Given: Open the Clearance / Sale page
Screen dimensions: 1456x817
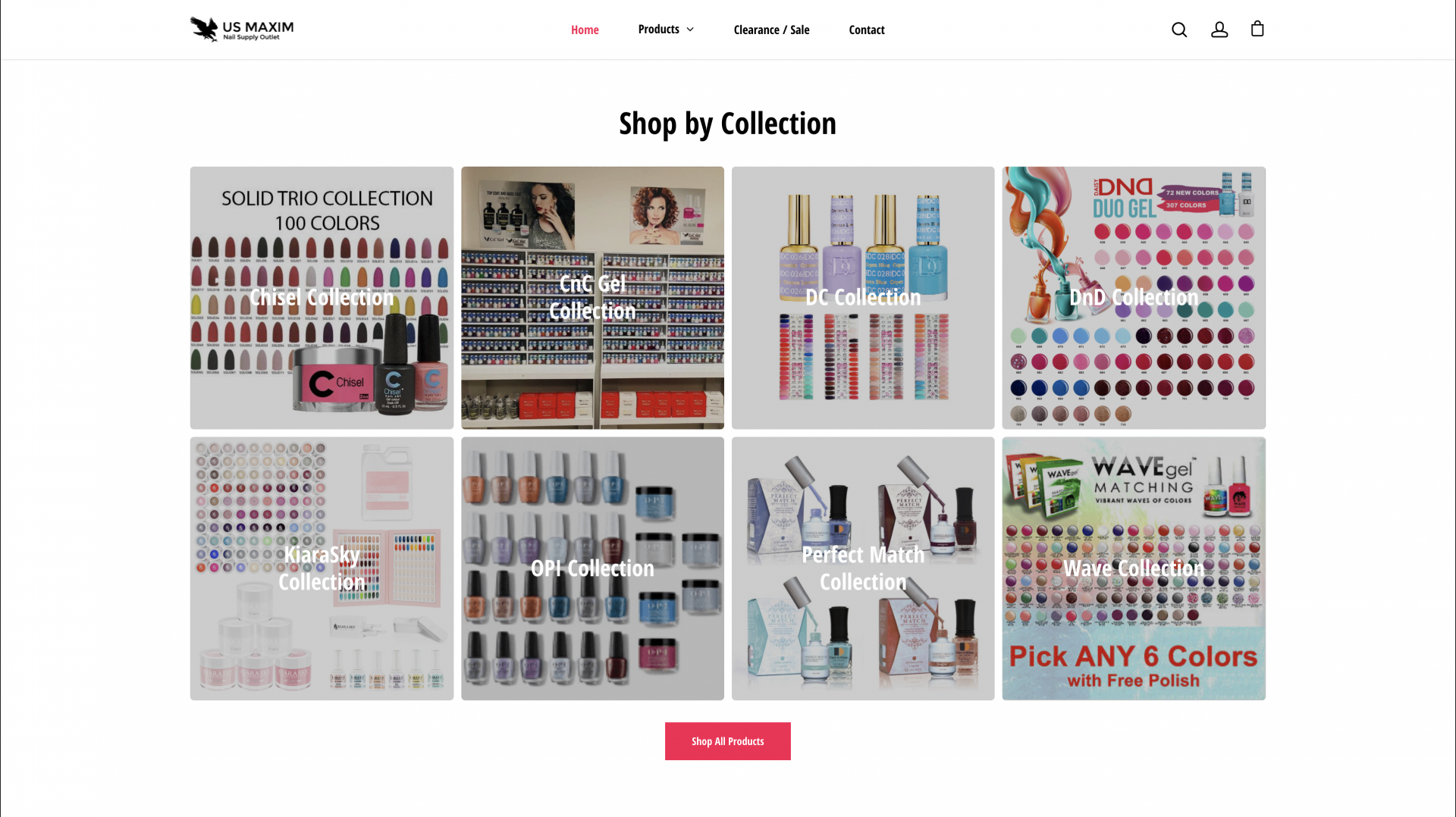Looking at the screenshot, I should [x=771, y=30].
